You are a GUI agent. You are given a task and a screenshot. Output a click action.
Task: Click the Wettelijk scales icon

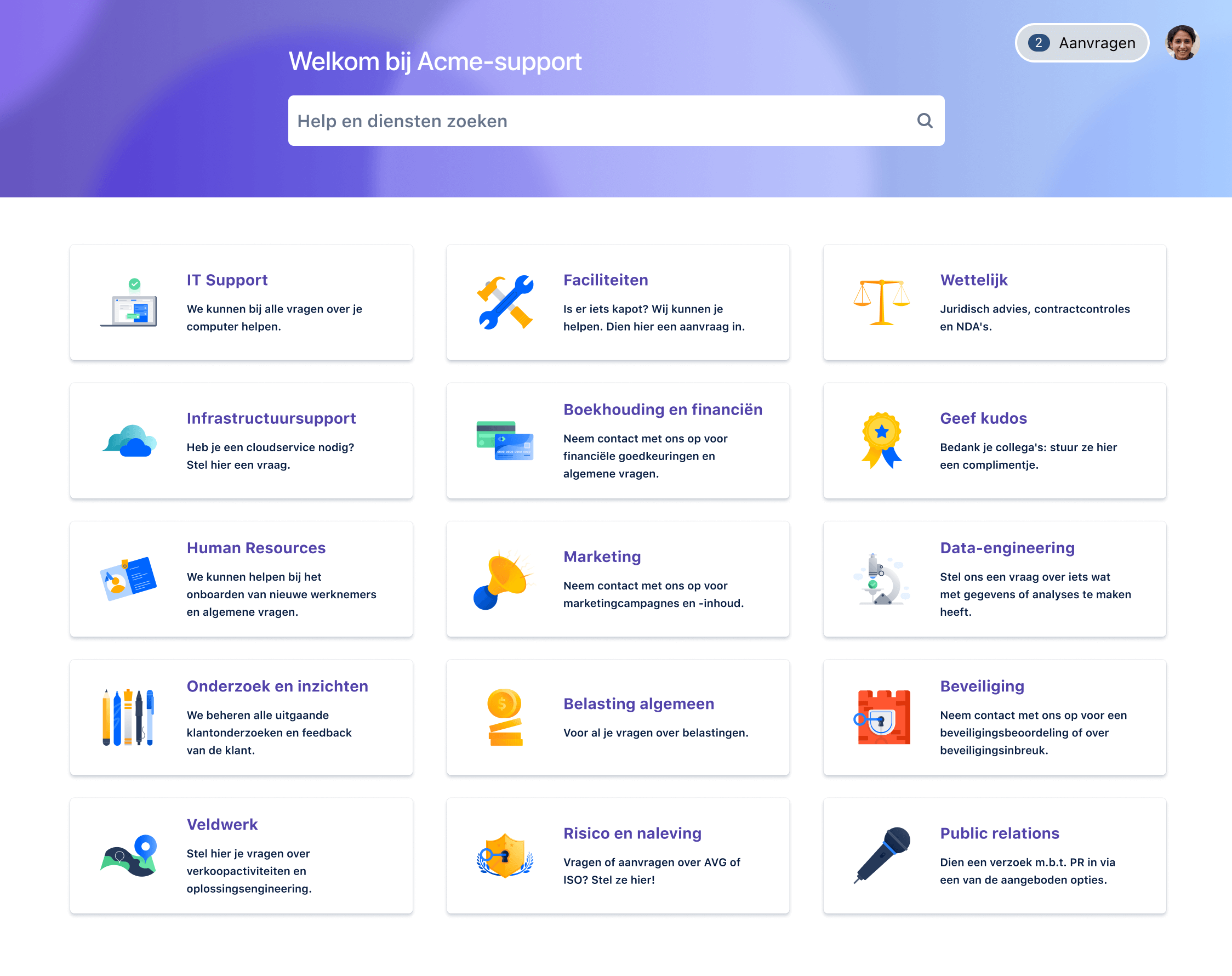click(x=881, y=303)
